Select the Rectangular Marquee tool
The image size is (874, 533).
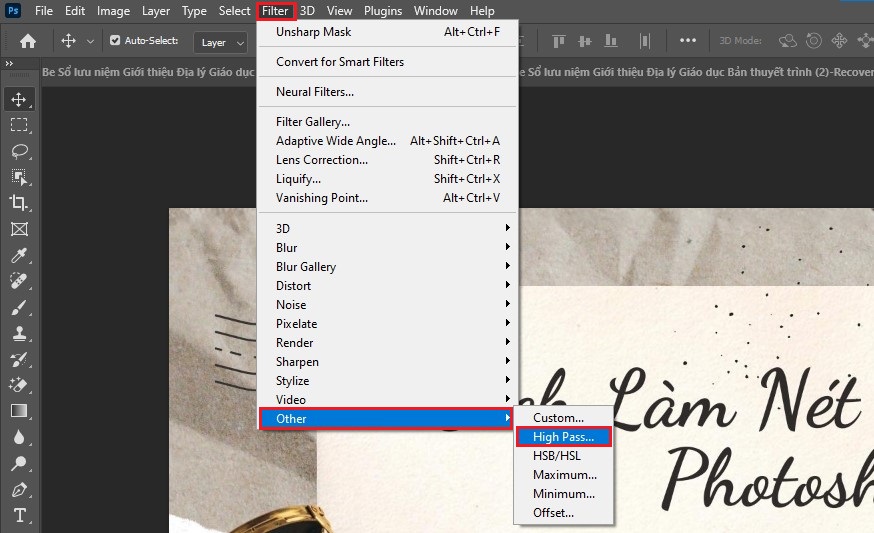(19, 125)
